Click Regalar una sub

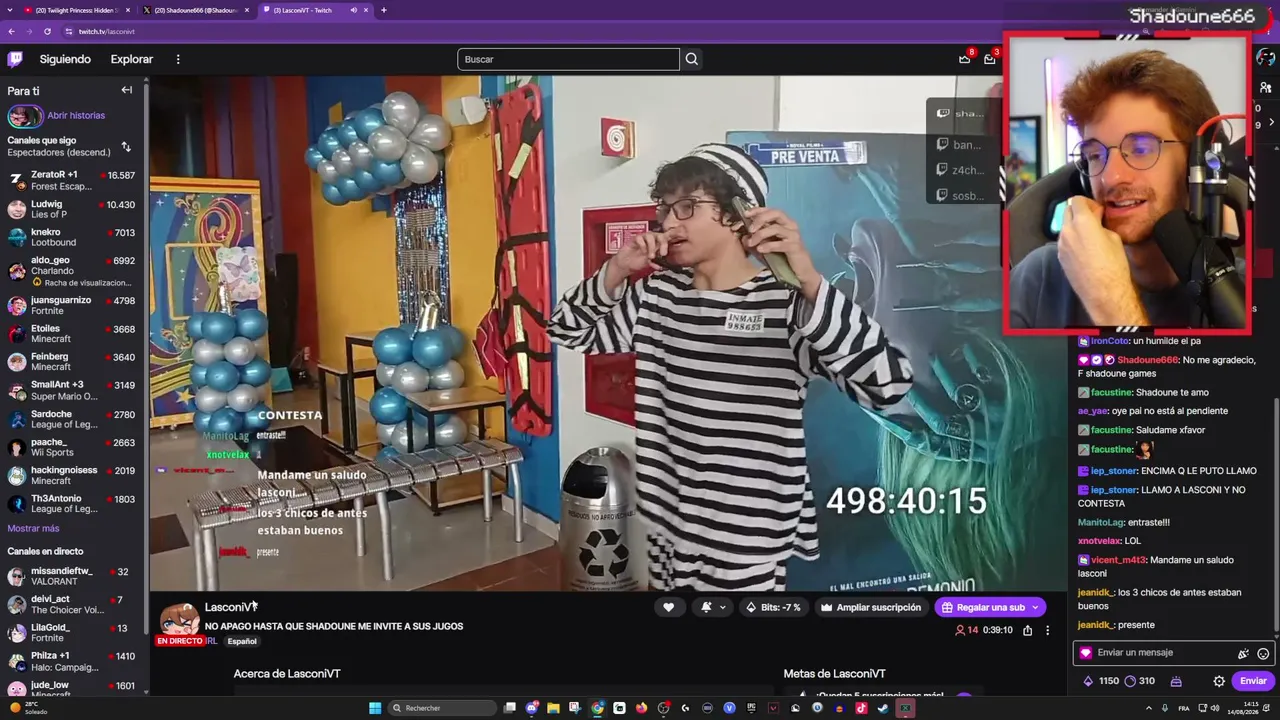point(990,607)
